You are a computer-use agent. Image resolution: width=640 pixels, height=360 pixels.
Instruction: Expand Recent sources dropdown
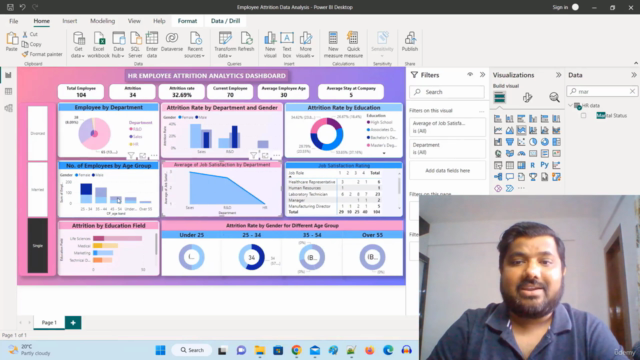(195, 45)
